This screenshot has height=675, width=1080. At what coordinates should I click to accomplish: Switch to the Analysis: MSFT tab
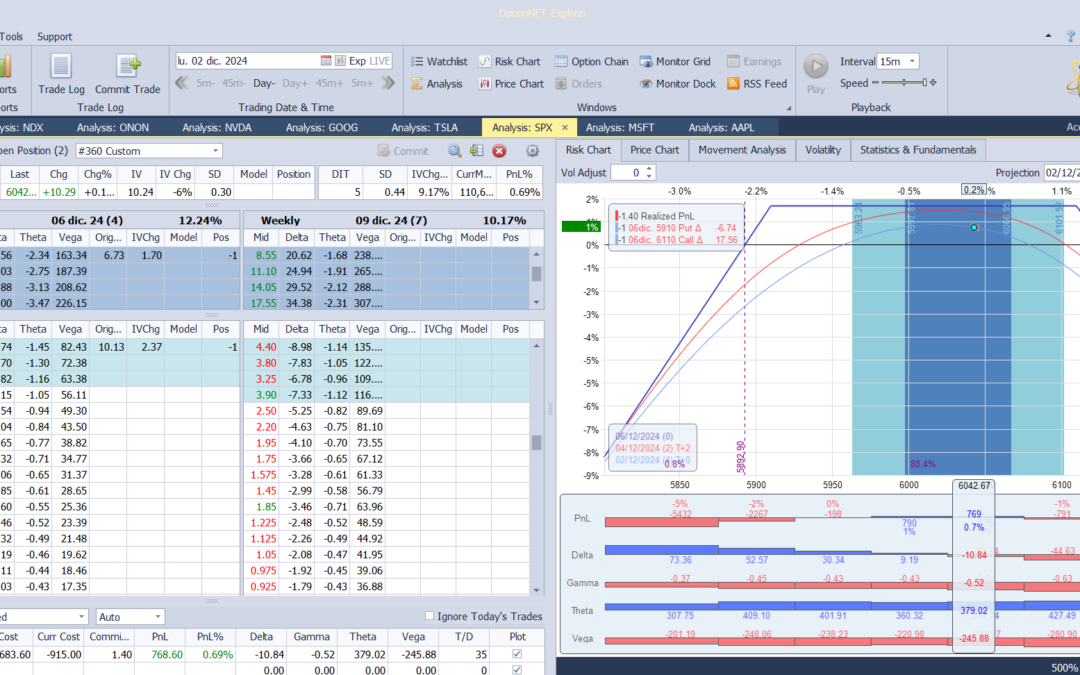[x=620, y=127]
